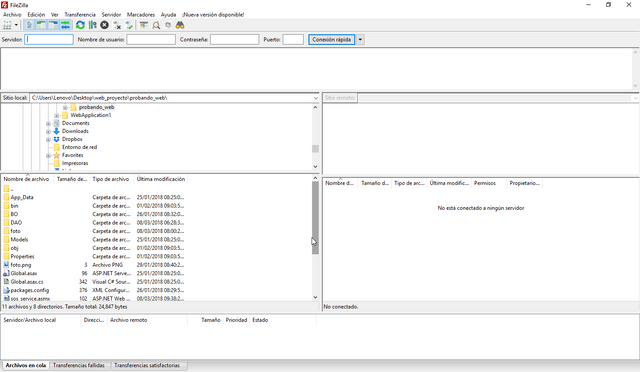Toggle transfer queue display
The image size is (640, 372).
65,25
